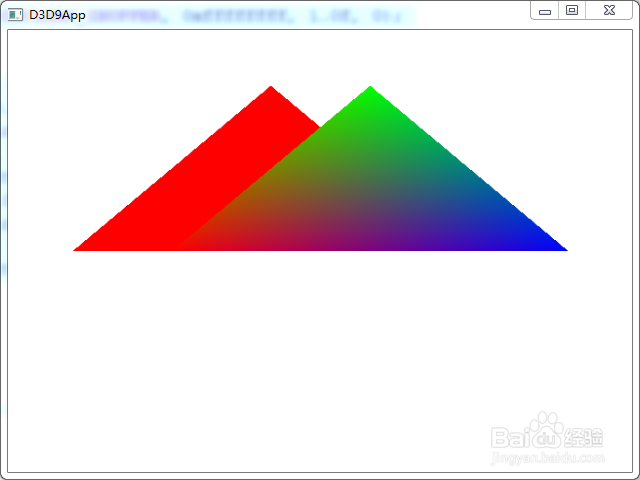Click the D3D9App title text
The height and width of the screenshot is (480, 640).
(x=57, y=15)
